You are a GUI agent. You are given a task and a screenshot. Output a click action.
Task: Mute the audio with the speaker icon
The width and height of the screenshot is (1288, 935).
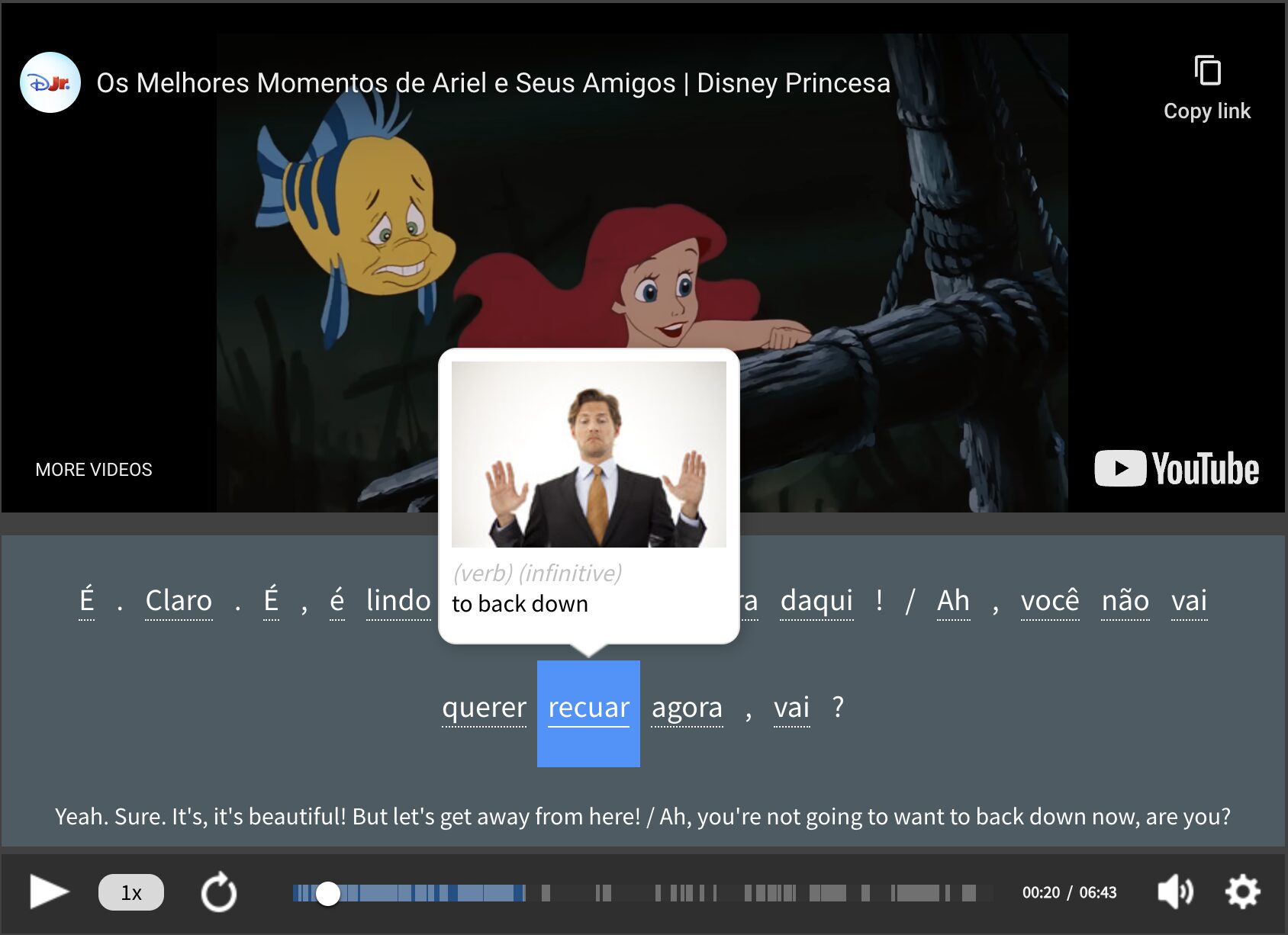tap(1174, 892)
